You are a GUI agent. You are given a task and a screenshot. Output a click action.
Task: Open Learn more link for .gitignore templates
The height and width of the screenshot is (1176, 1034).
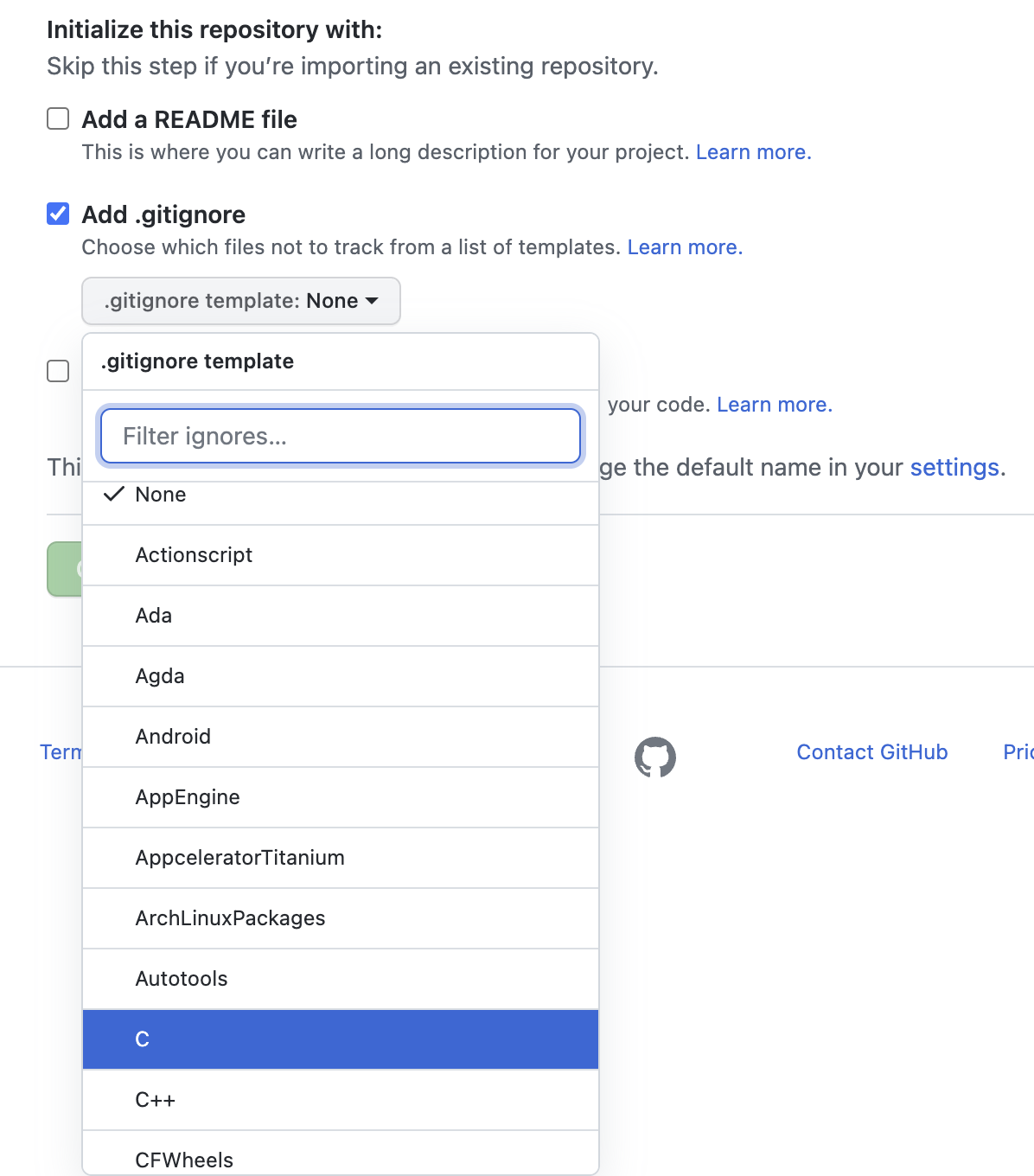[x=685, y=247]
